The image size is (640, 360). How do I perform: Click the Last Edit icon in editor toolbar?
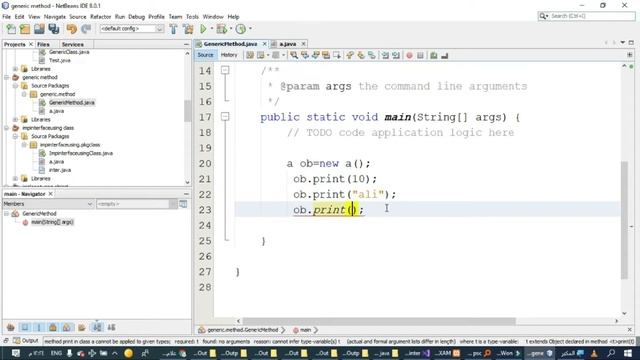click(250, 55)
